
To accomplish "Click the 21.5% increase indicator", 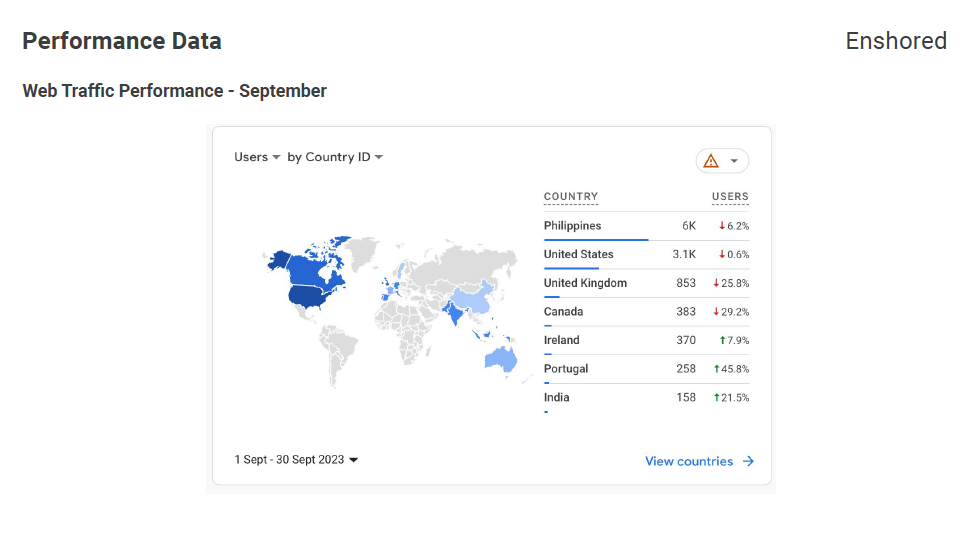I will pos(731,397).
